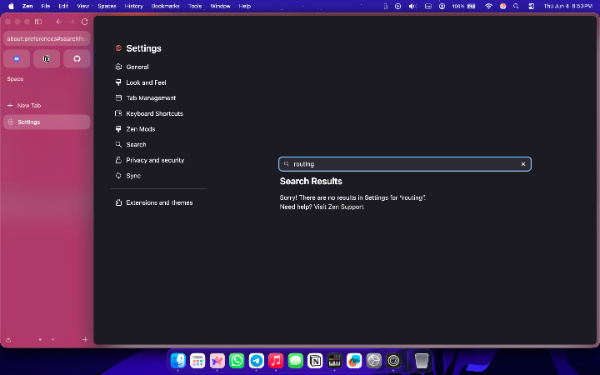Image resolution: width=600 pixels, height=375 pixels.
Task: Open the Zen application menu
Action: (x=28, y=6)
